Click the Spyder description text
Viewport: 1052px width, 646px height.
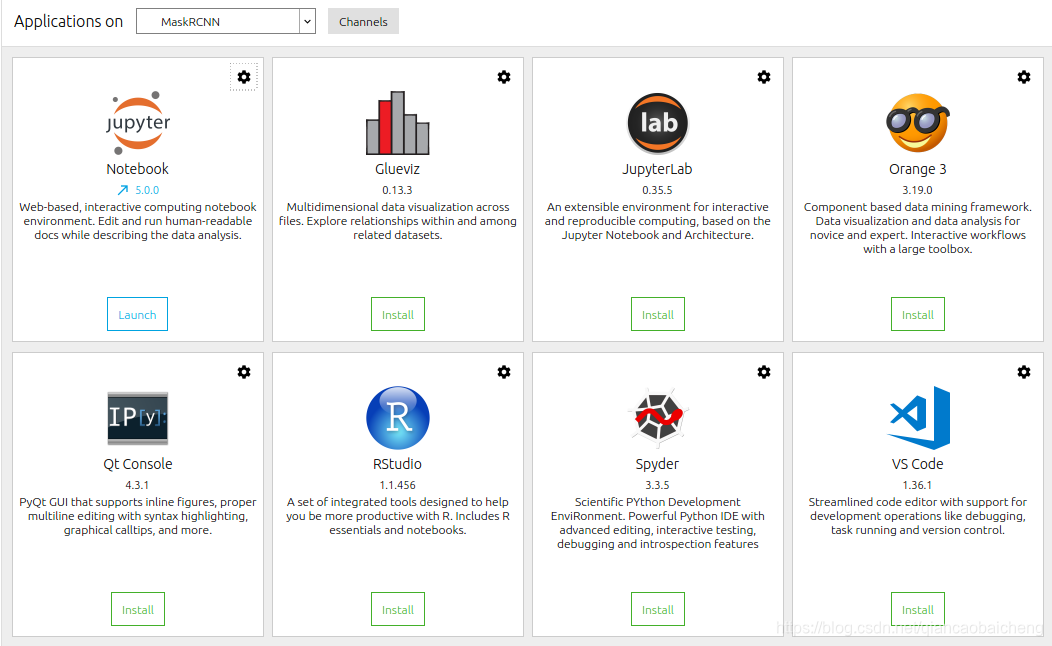coord(658,523)
